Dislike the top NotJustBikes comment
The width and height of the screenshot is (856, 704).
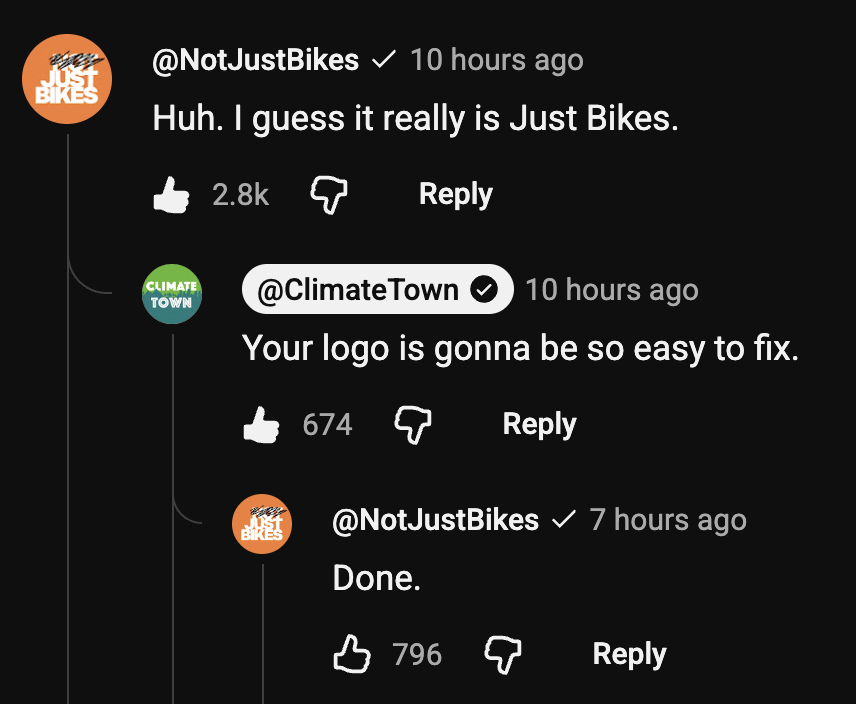tap(329, 195)
